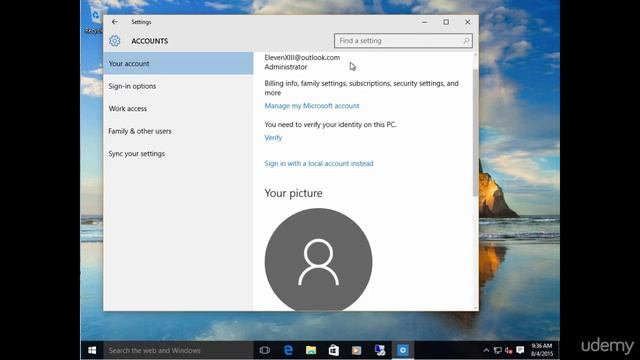The height and width of the screenshot is (360, 640).
Task: Click the Settings app taskbar icon
Action: 403,350
